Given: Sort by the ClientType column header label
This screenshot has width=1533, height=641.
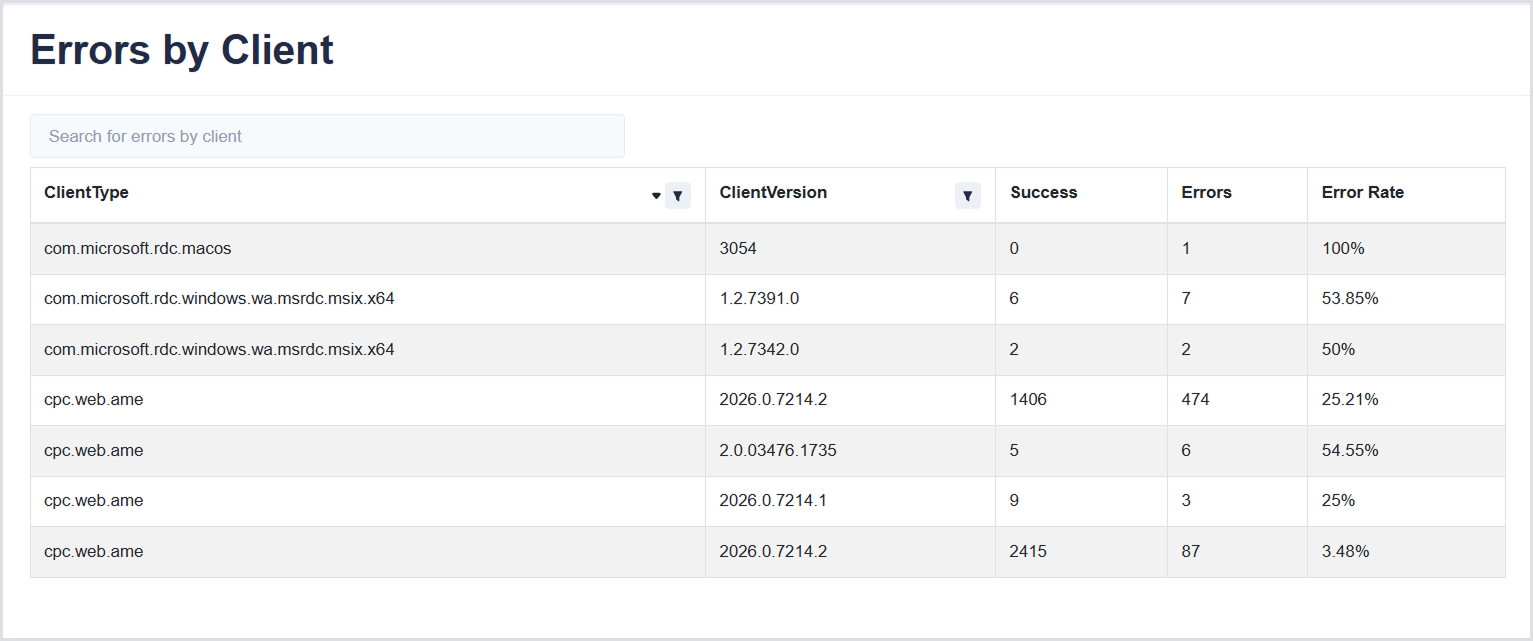Looking at the screenshot, I should 86,193.
